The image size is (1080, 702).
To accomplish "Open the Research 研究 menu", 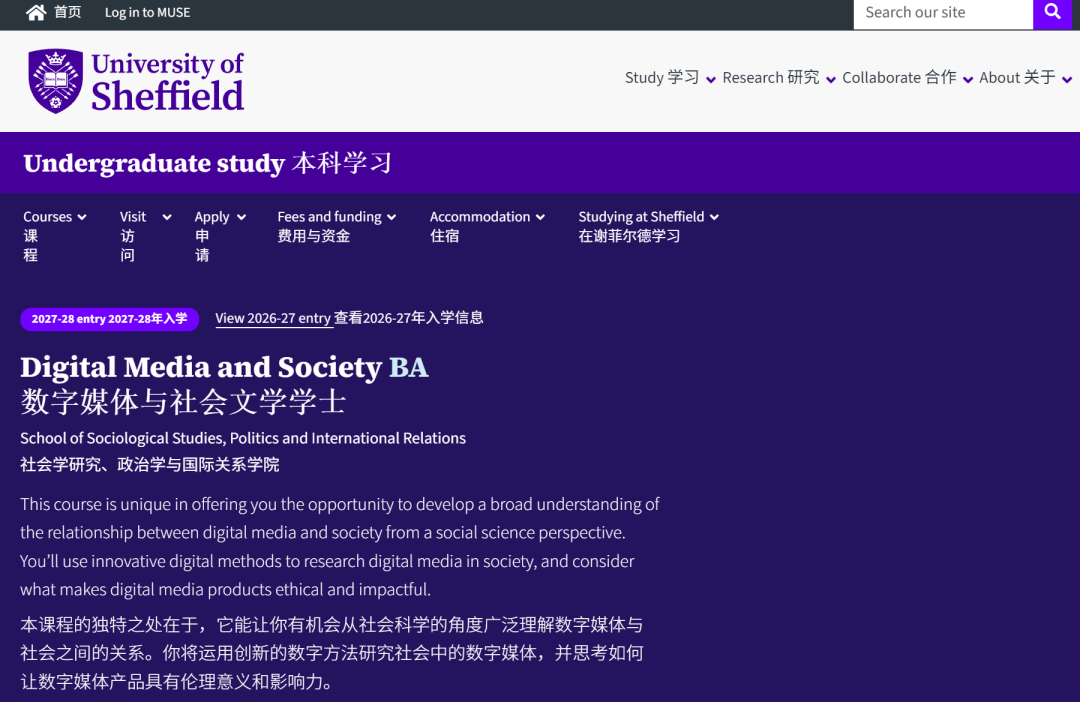I will 771,78.
